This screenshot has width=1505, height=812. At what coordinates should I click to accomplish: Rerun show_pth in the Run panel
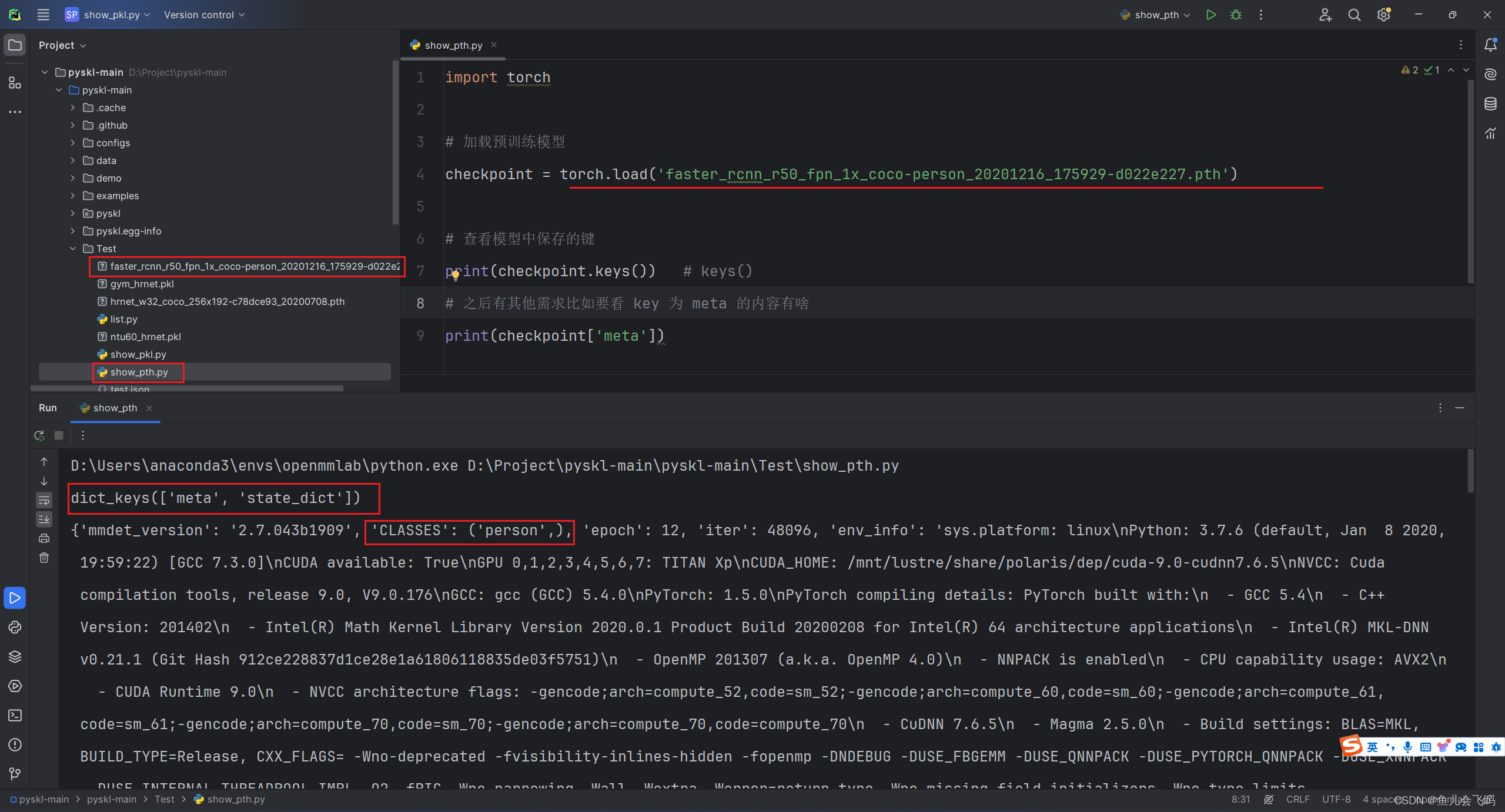(39, 435)
